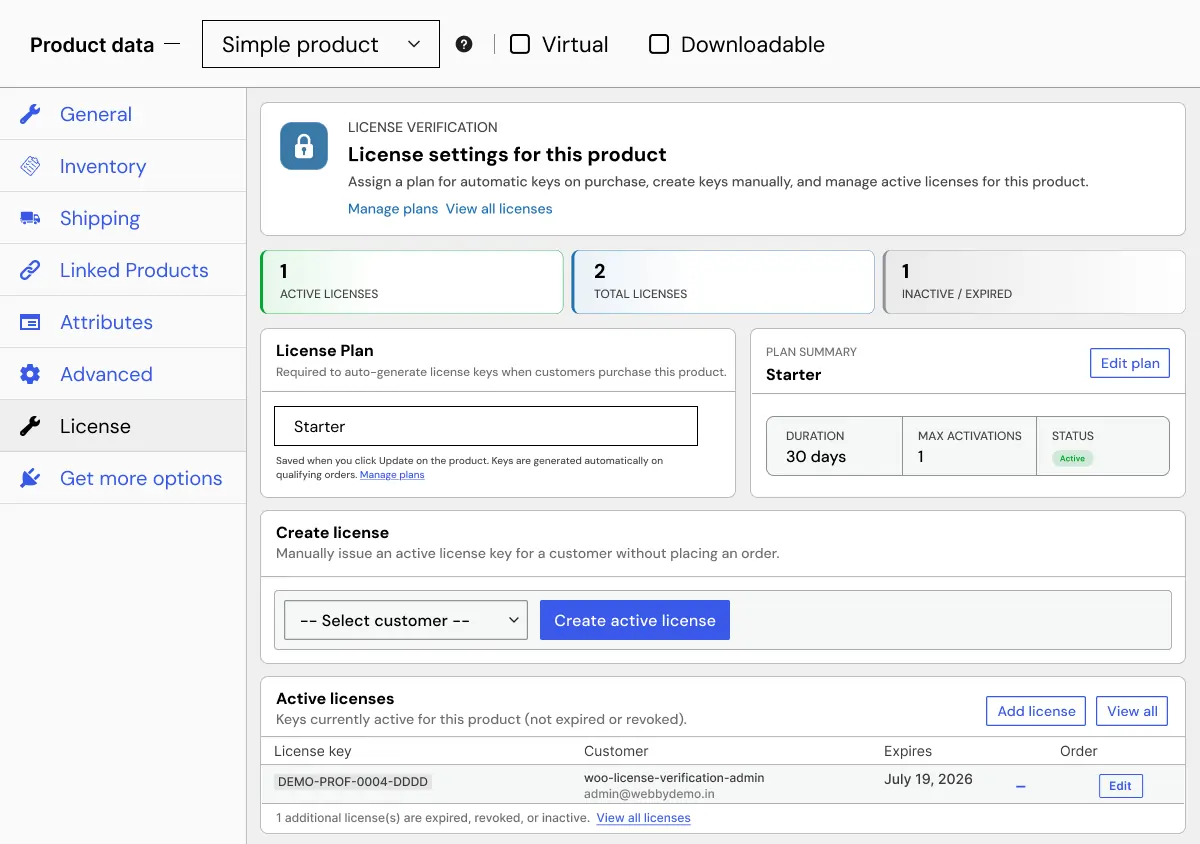
Task: Click license key DEMO-PROF-0004-DDDD
Action: 354,783
